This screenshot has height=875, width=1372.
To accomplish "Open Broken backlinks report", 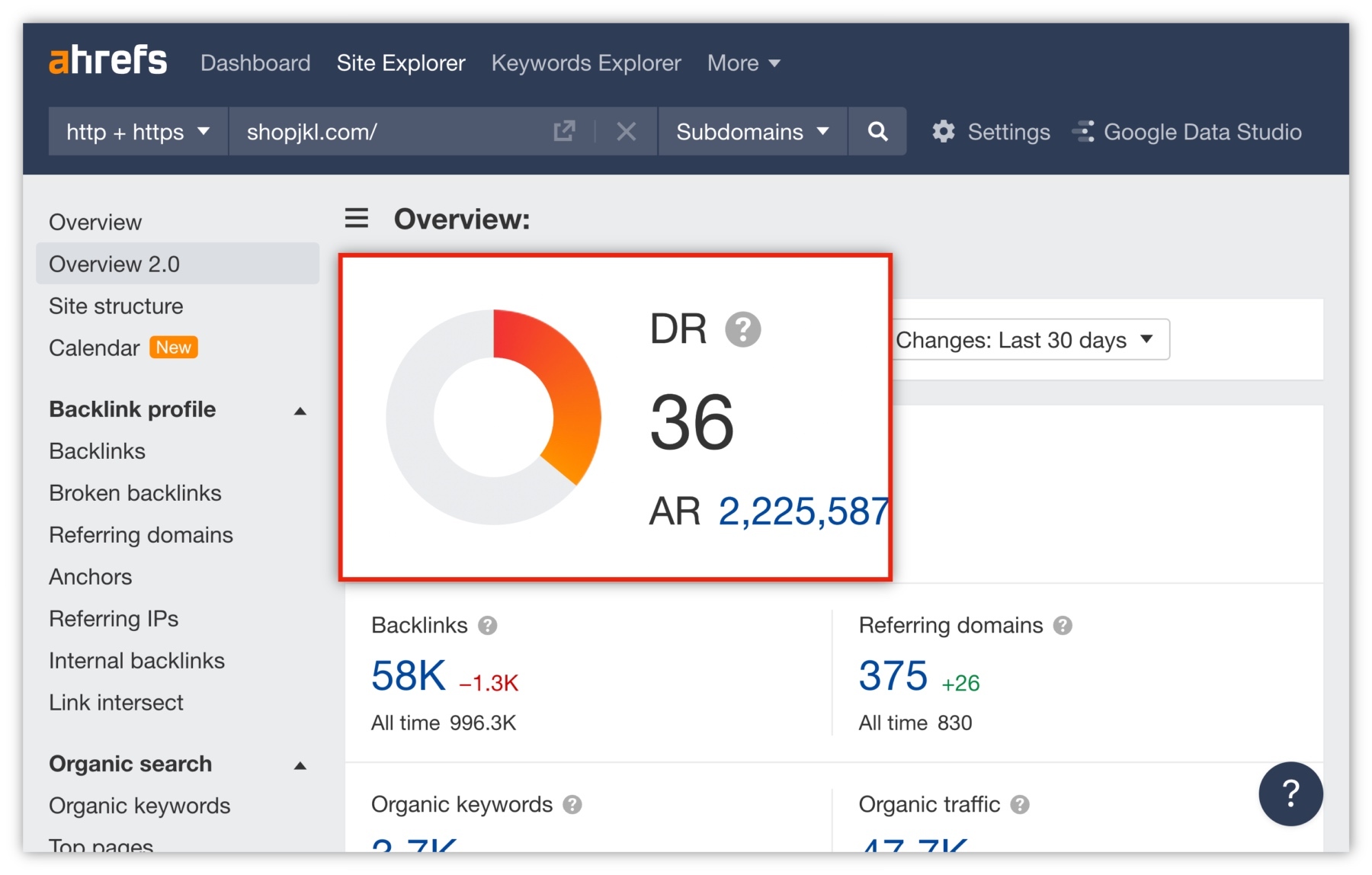I will [x=135, y=493].
